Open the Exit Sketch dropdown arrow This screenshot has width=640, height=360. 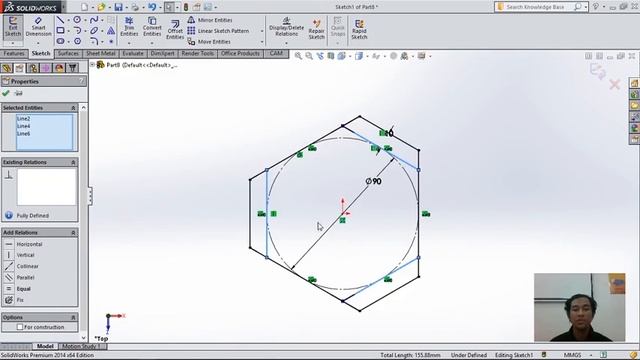(13, 43)
